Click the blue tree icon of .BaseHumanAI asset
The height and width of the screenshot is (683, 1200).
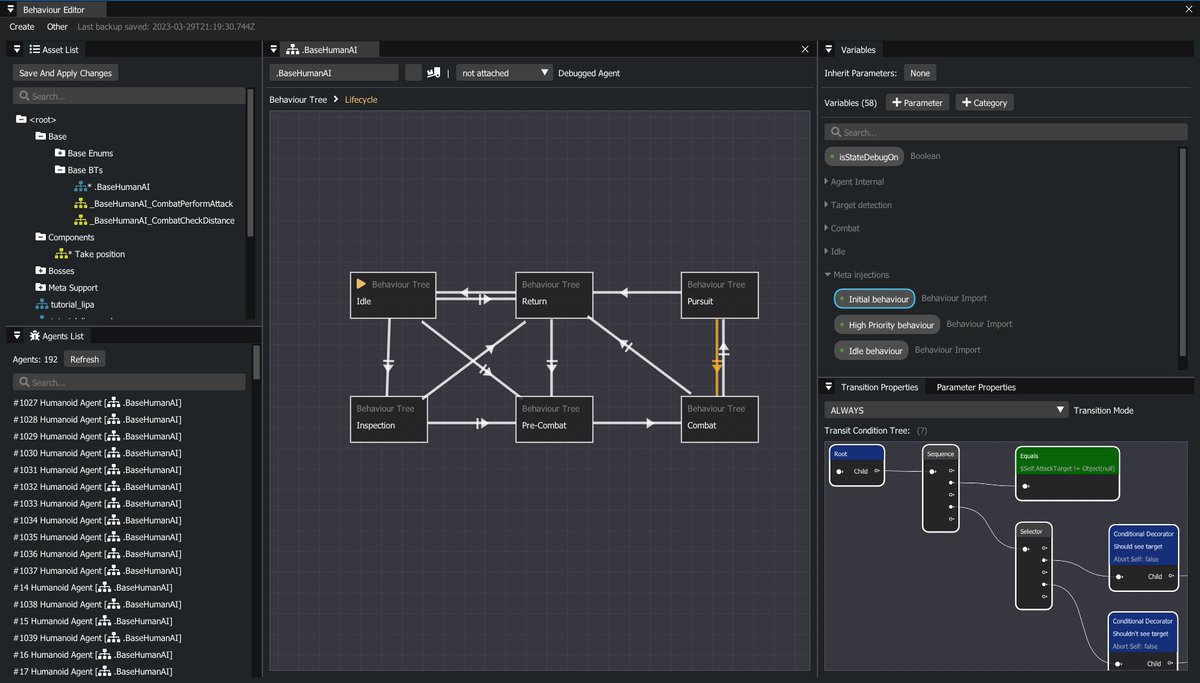(x=81, y=186)
